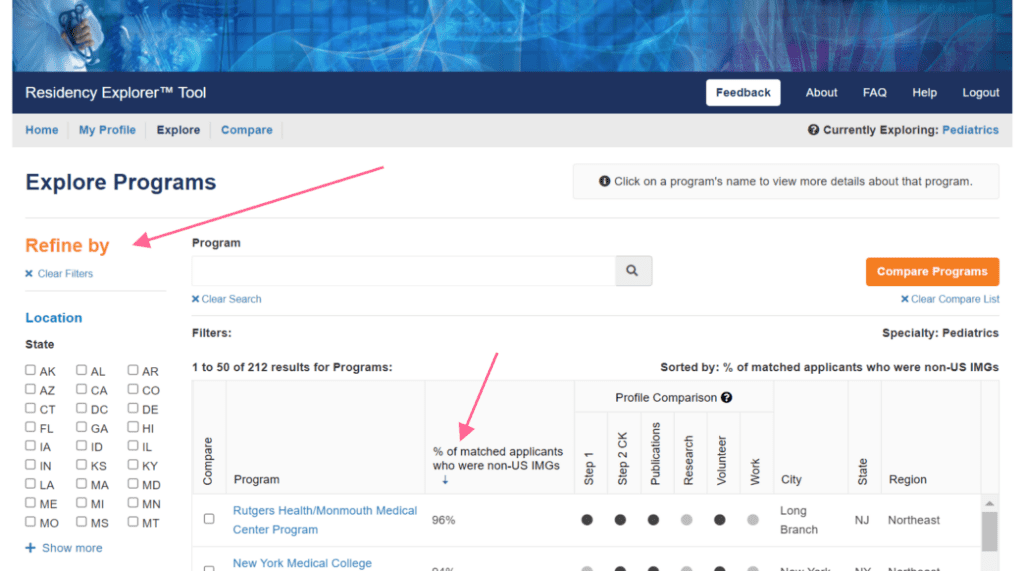Tick the FL state filter checkbox
The image size is (1024, 571).
tap(31, 428)
